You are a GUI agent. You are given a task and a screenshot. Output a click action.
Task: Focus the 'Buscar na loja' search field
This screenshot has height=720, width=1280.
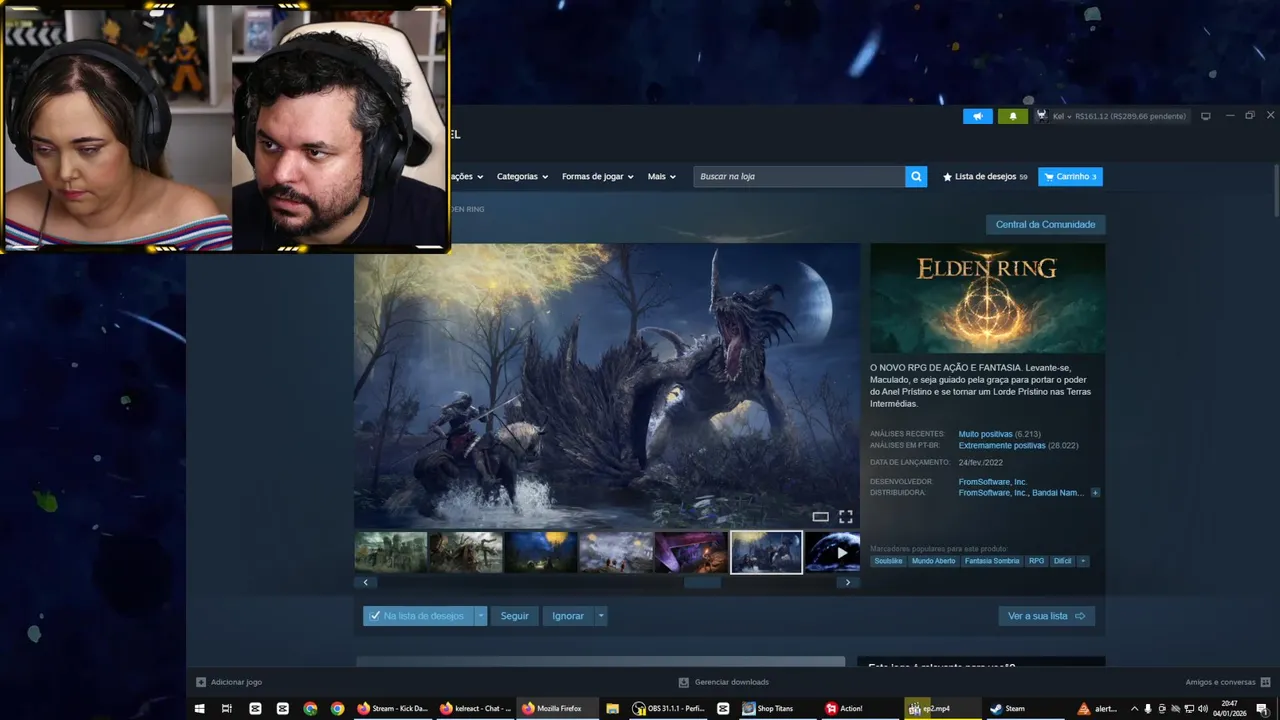tap(799, 176)
